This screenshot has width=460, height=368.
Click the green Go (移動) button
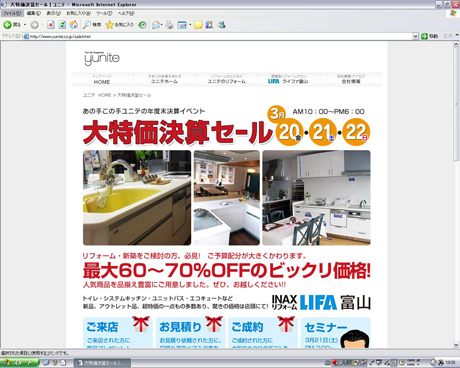point(430,36)
